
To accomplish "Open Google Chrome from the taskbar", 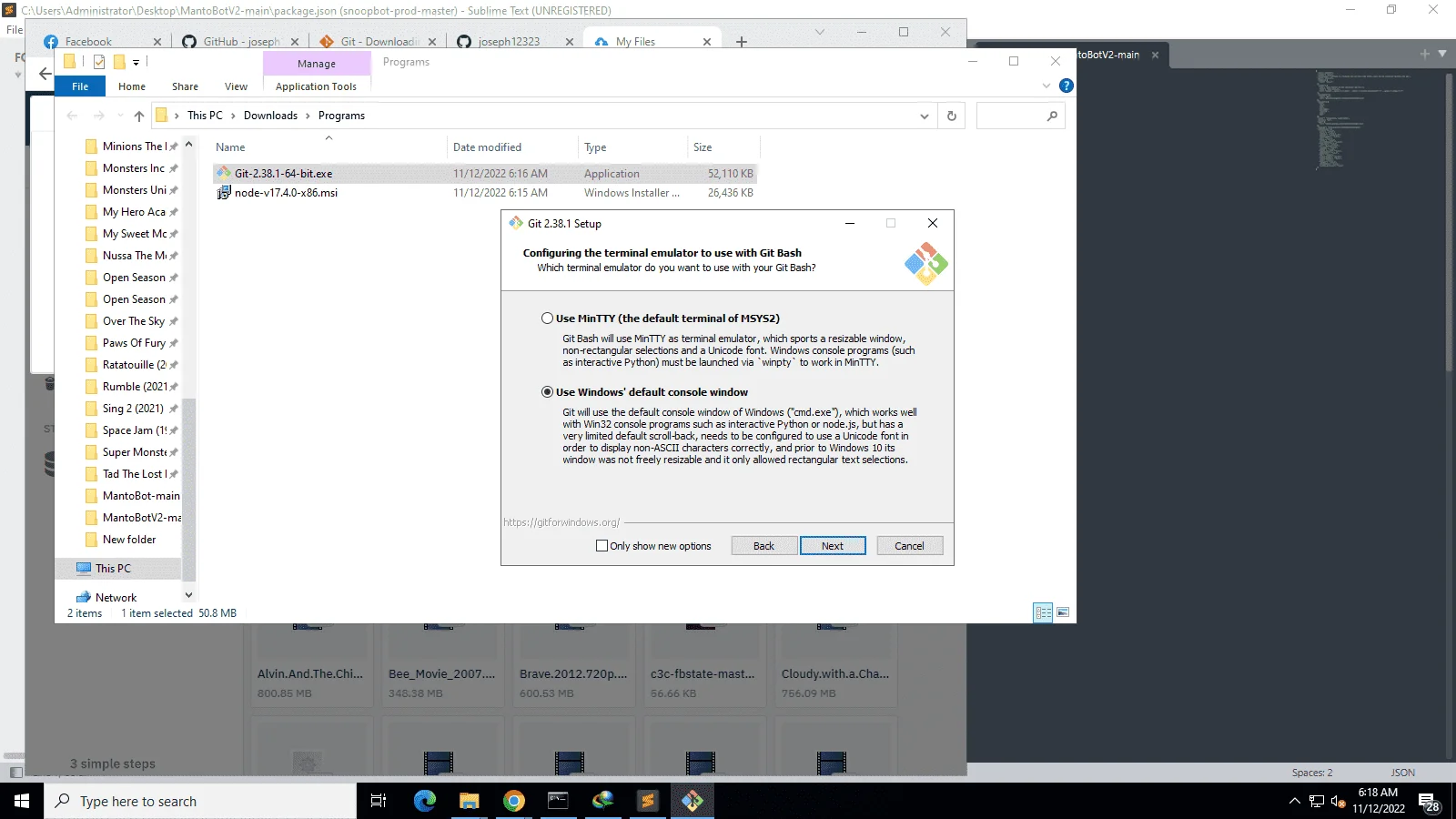I will click(513, 801).
